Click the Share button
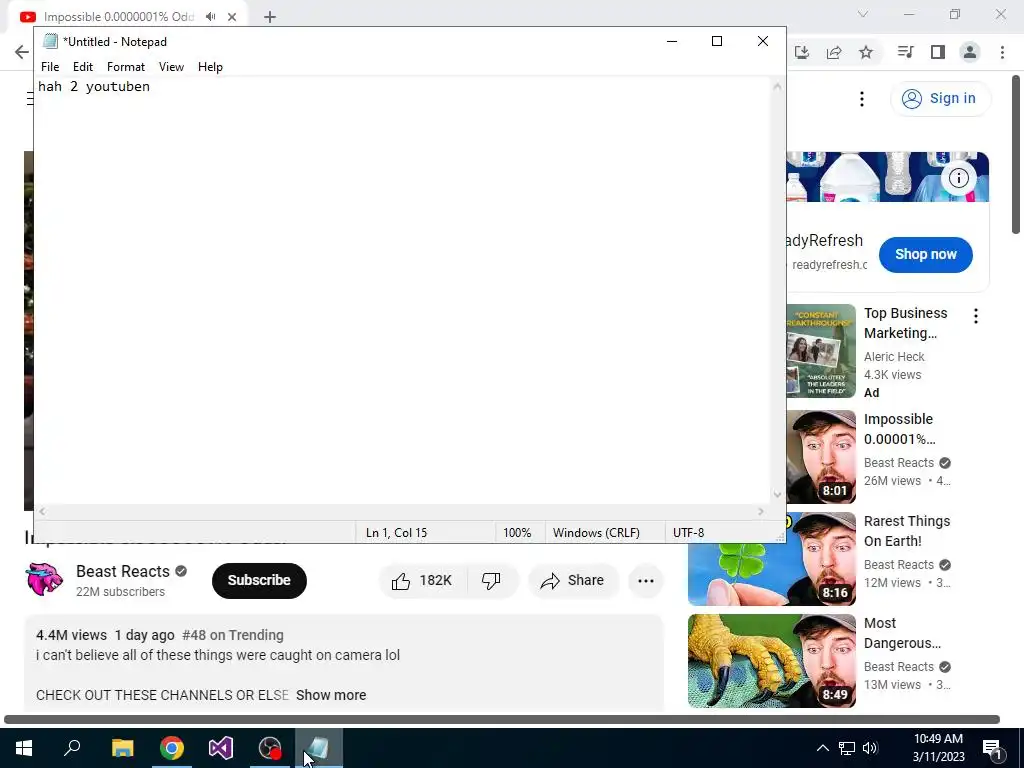This screenshot has width=1024, height=768. [x=573, y=581]
